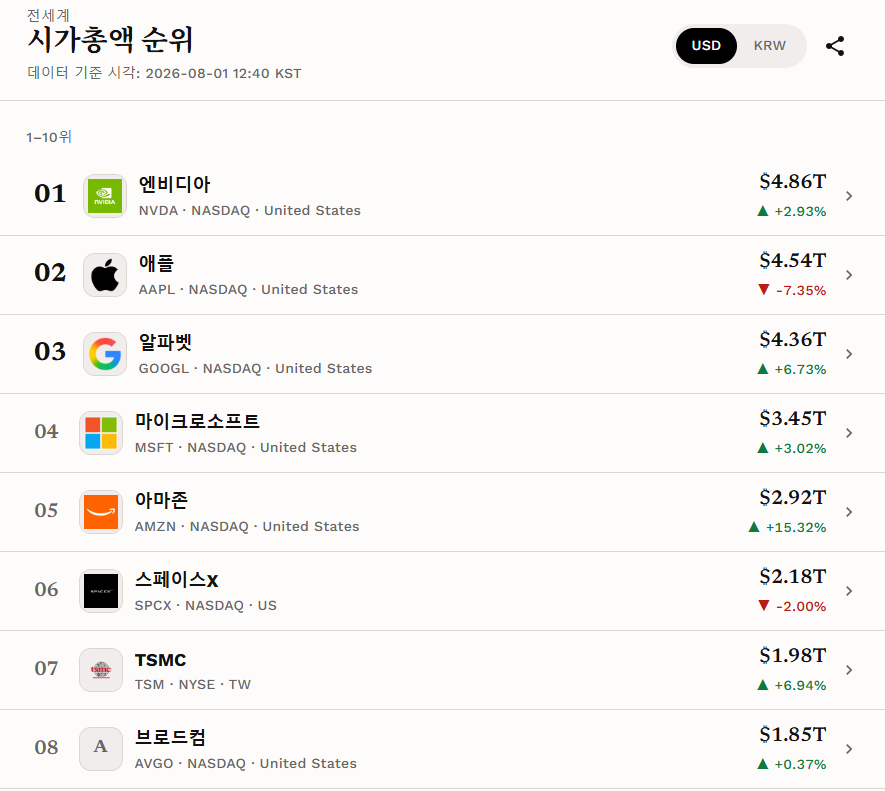Image resolution: width=885 pixels, height=791 pixels.
Task: Click 'NVDA · NASDAQ · United States' subtitle
Action: coord(249,211)
